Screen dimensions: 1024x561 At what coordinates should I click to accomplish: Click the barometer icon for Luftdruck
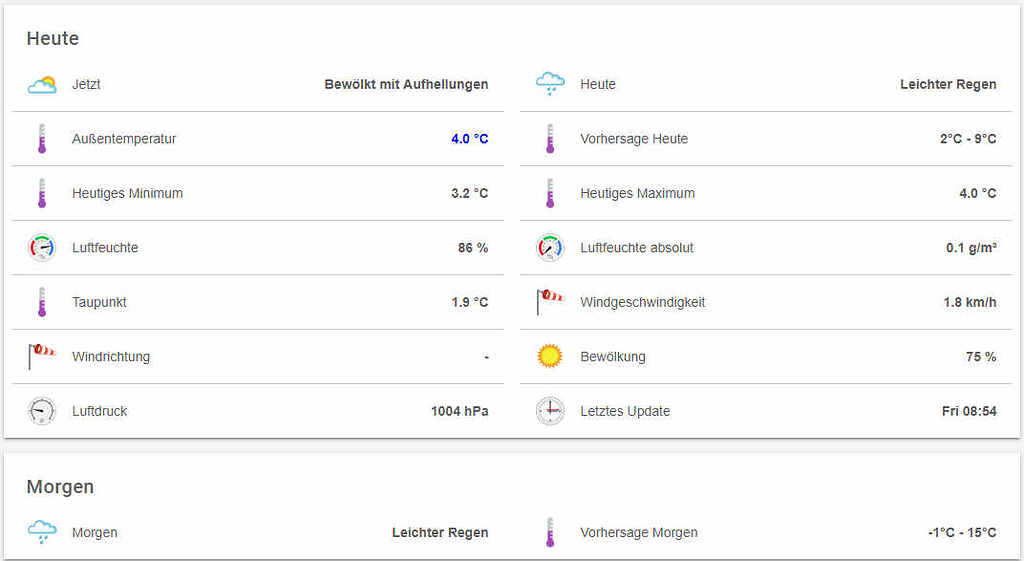(x=42, y=411)
